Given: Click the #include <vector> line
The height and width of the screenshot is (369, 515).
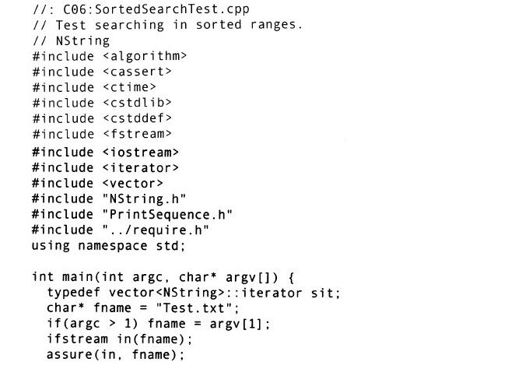Looking at the screenshot, I should coord(98,183).
